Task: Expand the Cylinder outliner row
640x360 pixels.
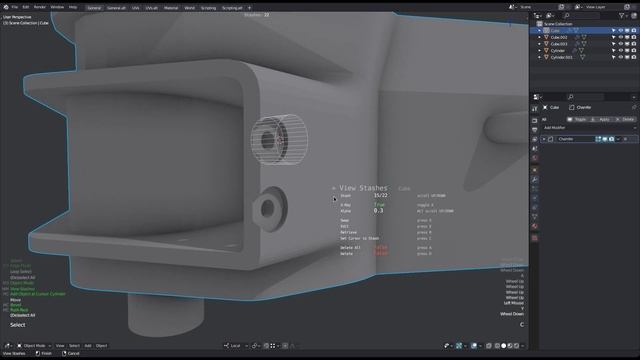Action: coord(539,51)
